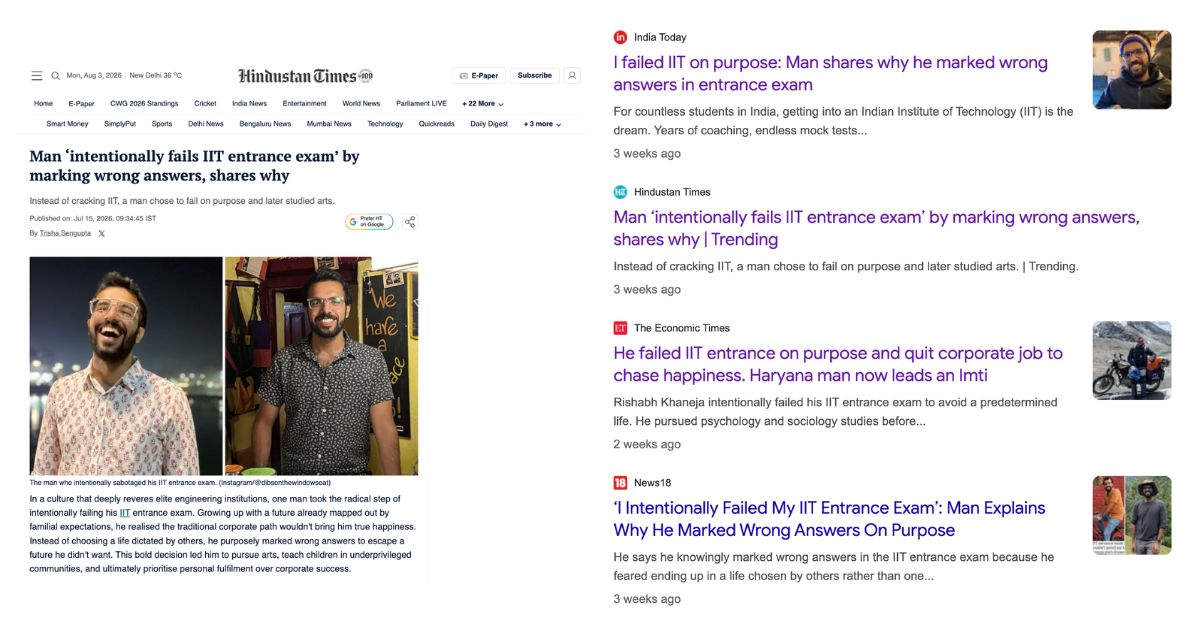Open the hamburger menu on Hindustan Times
Image resolution: width=1200 pixels, height=630 pixels.
click(37, 76)
